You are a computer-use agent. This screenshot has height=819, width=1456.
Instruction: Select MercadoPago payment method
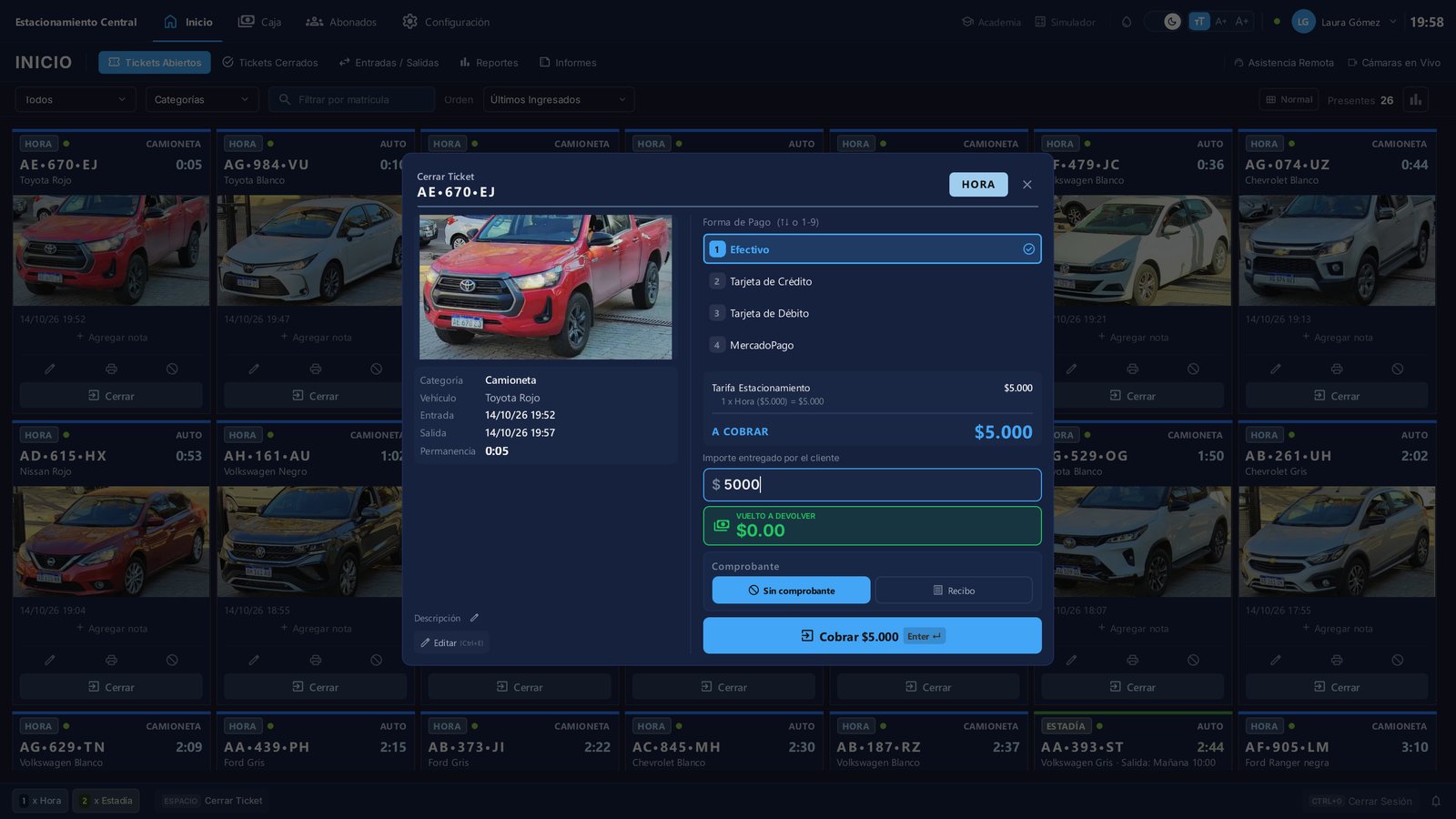click(x=872, y=345)
